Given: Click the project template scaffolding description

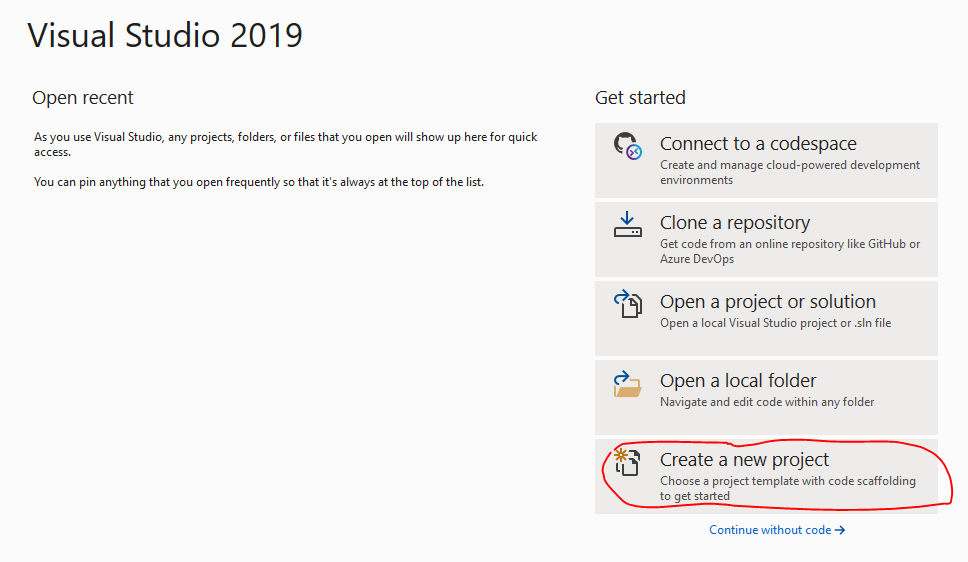Looking at the screenshot, I should [787, 488].
